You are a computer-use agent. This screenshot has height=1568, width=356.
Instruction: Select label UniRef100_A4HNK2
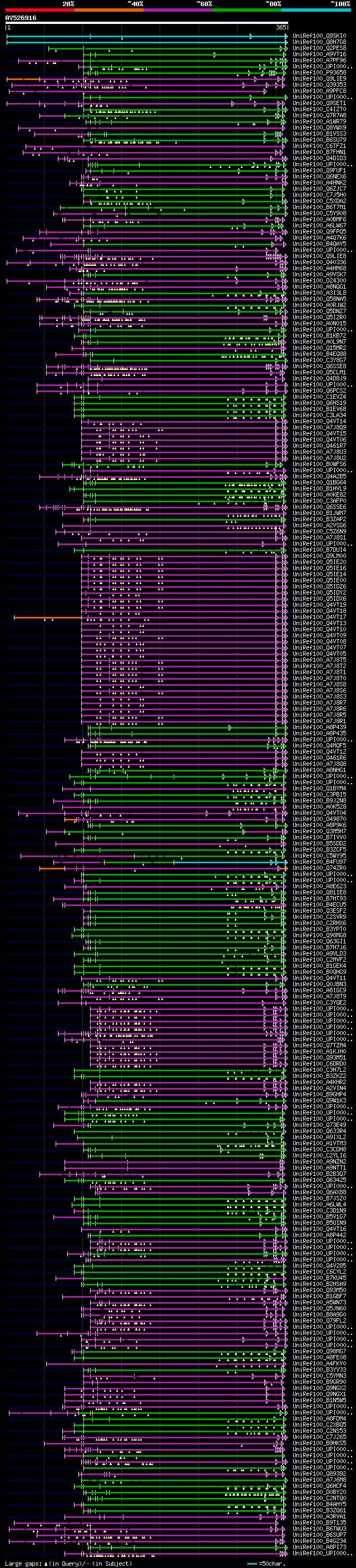[319, 182]
